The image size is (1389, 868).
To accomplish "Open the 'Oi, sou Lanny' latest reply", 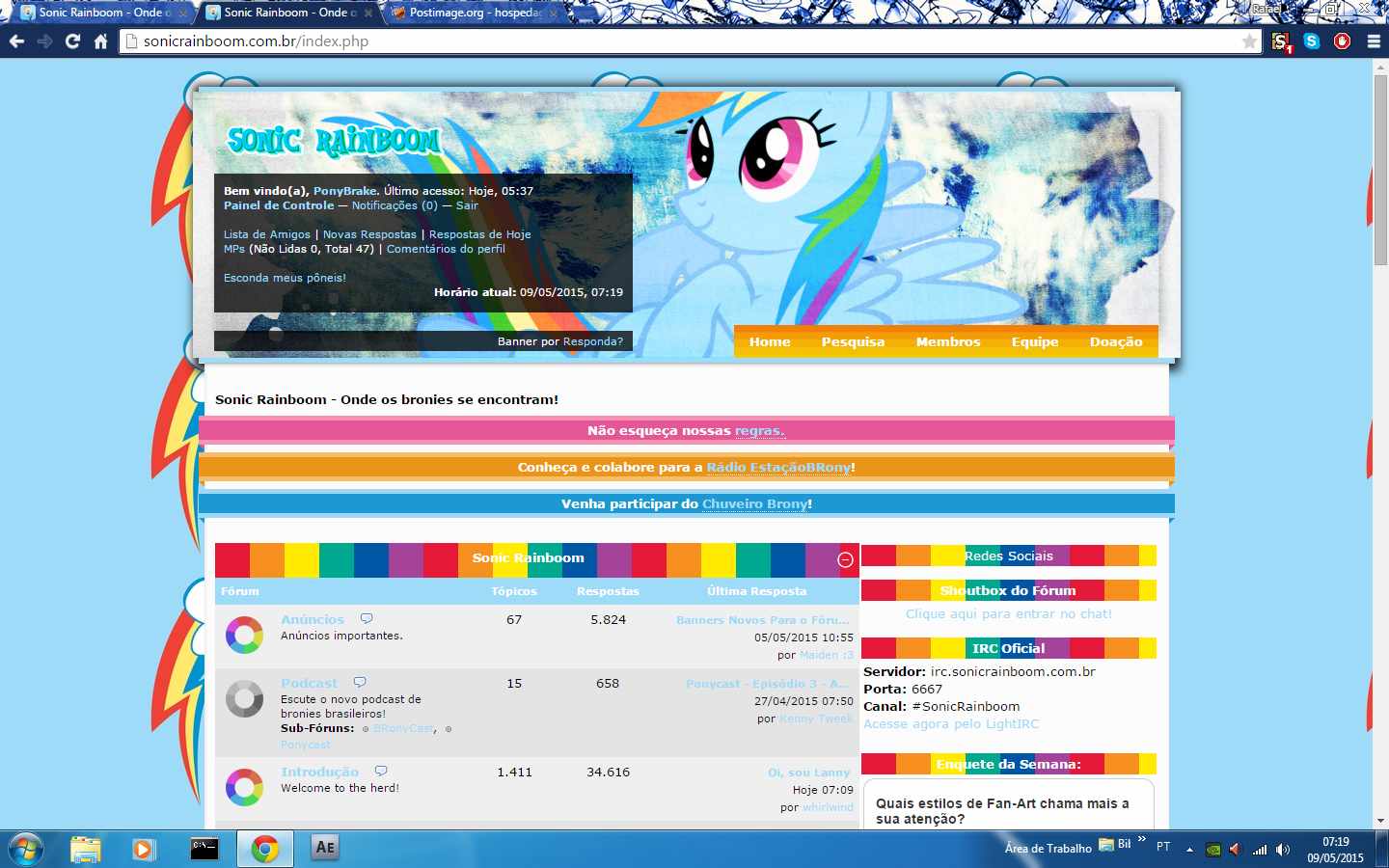I will point(809,773).
